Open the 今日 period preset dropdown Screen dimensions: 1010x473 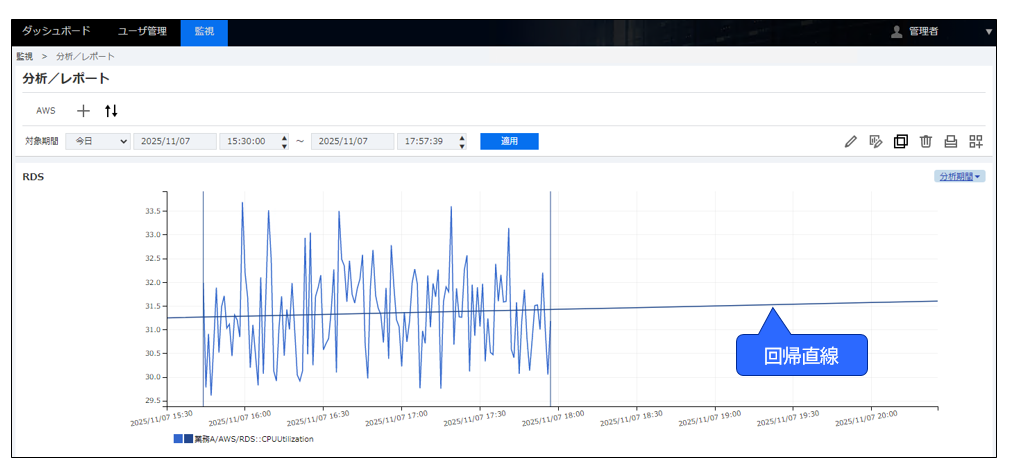click(x=97, y=142)
